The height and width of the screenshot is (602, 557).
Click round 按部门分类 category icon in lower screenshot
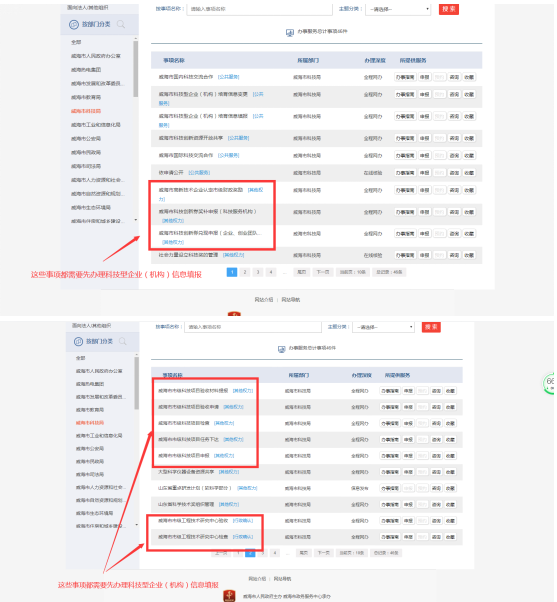(78, 341)
